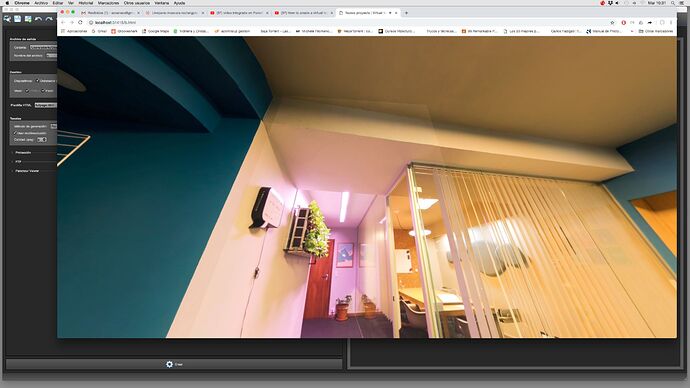The width and height of the screenshot is (690, 388).
Task: Bookmark this page with the star icon
Action: coord(612,22)
